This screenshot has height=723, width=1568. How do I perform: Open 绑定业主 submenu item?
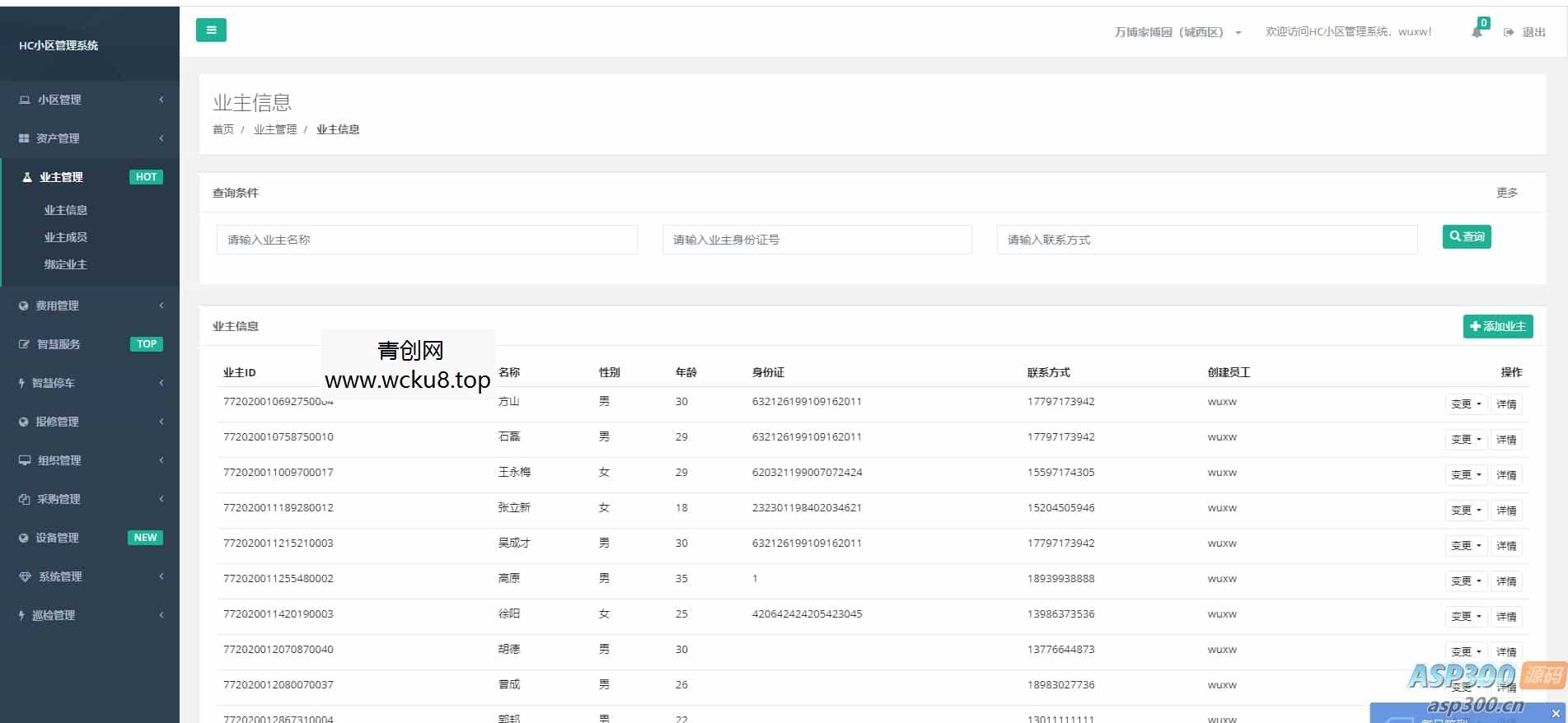[66, 264]
